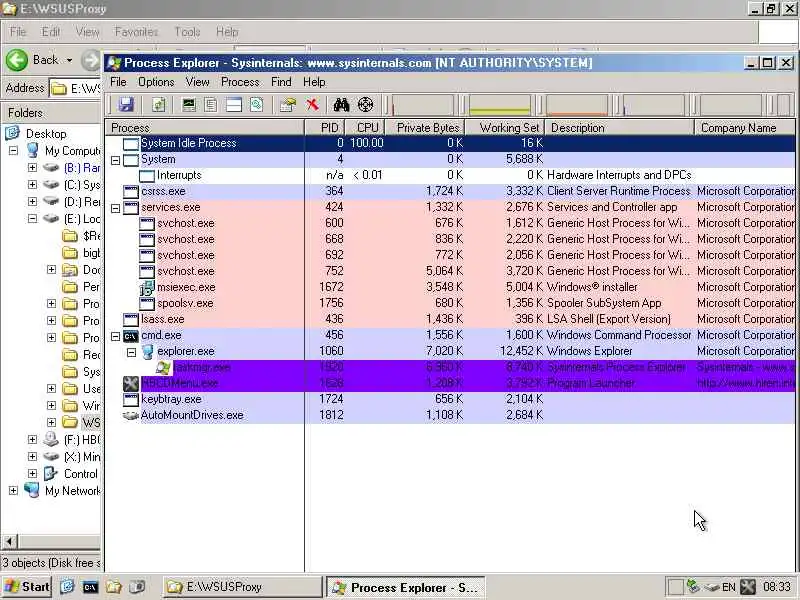Select the System Idle Process row
Screen dimensions: 800x600
(450, 143)
